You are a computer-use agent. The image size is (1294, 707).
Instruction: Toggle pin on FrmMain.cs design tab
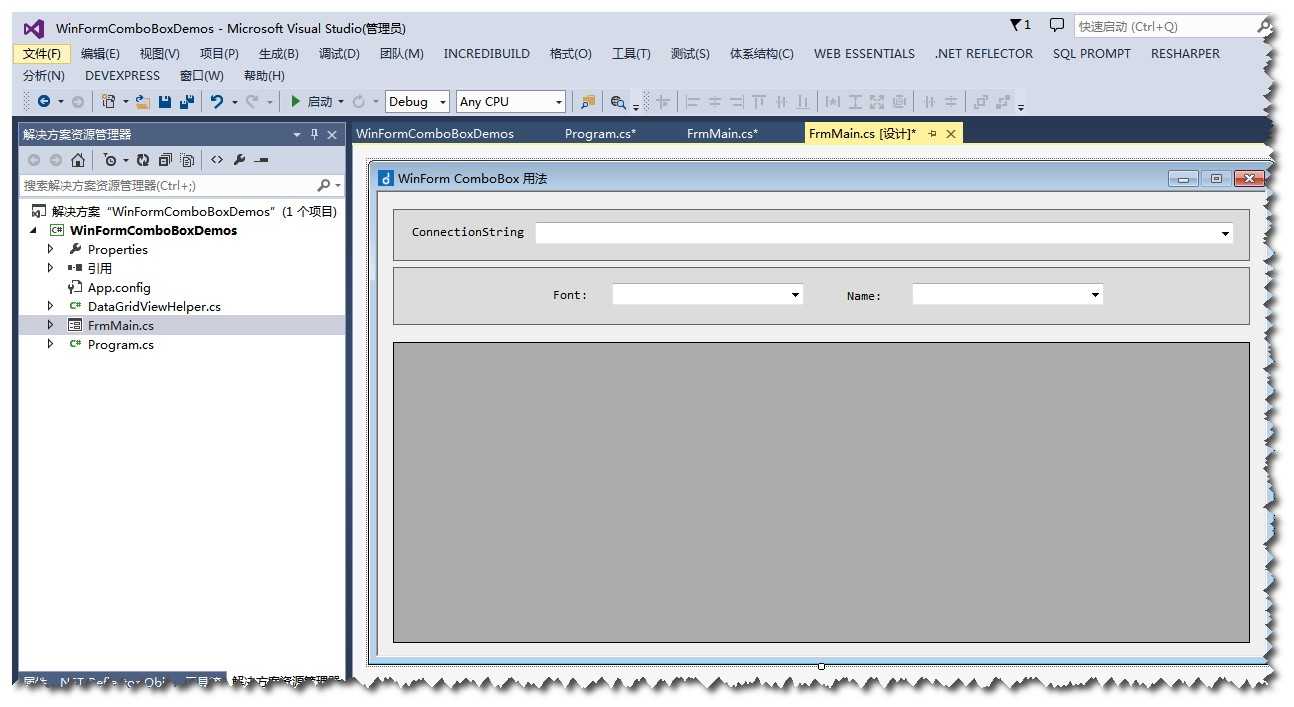coord(932,133)
